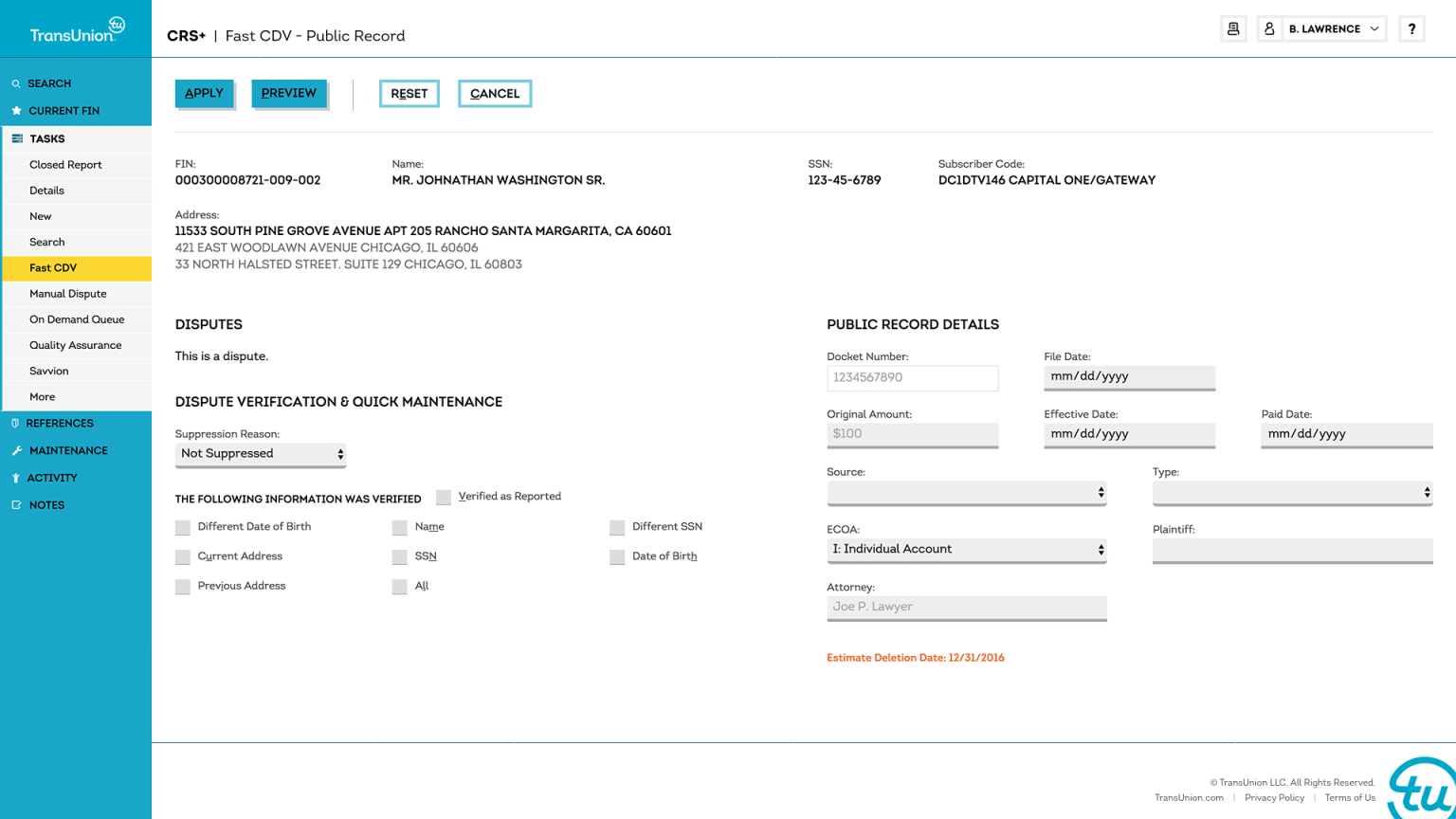Follow the Privacy Policy footer link
This screenshot has width=1456, height=819.
coord(1274,798)
